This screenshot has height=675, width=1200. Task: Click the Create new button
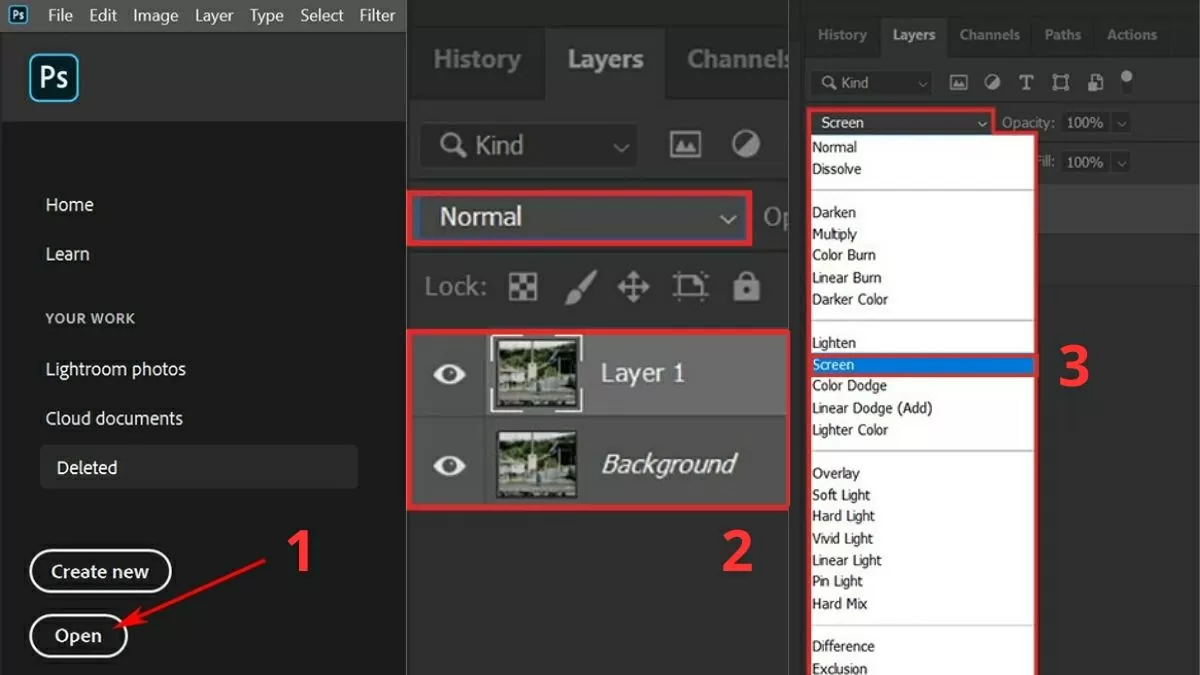(x=100, y=571)
